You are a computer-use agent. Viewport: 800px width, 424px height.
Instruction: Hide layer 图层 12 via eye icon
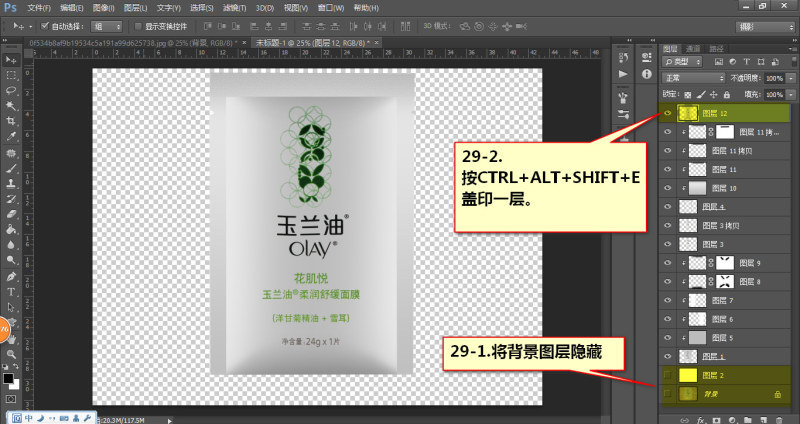667,113
